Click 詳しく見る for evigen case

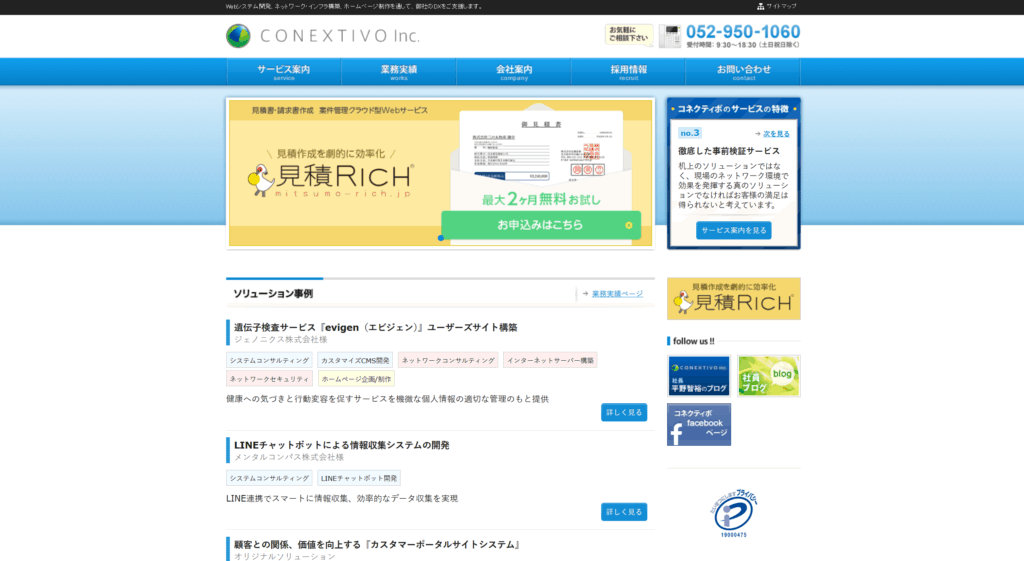click(623, 412)
